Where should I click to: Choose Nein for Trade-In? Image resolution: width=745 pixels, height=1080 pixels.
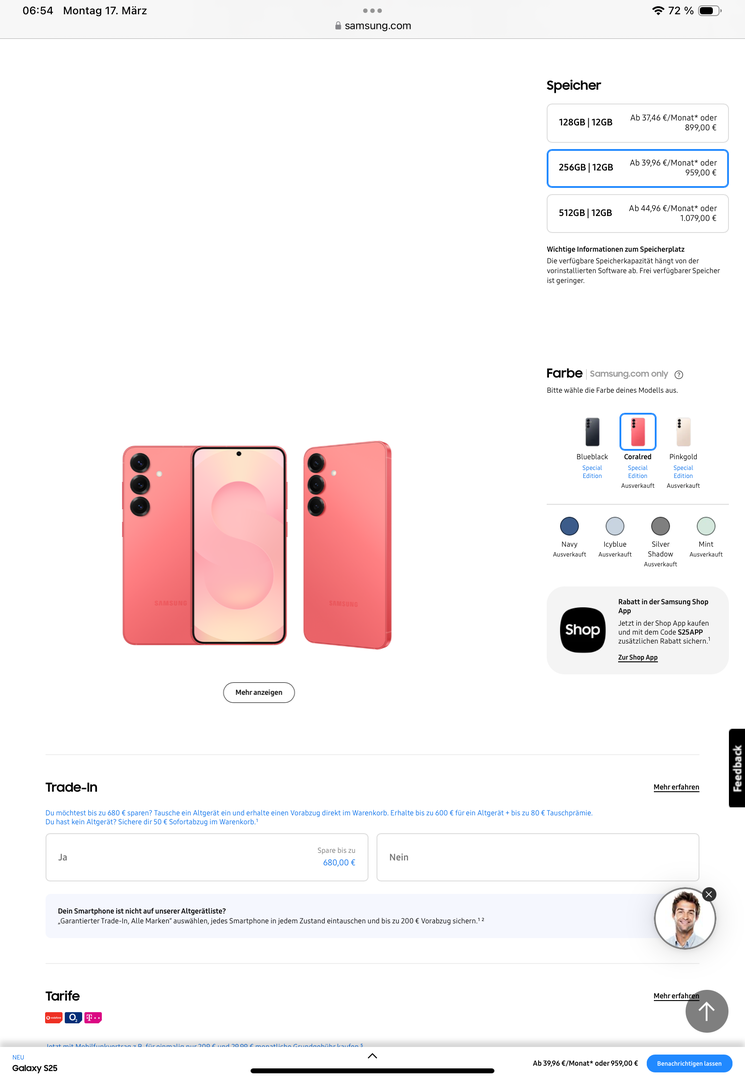pyautogui.click(x=538, y=857)
